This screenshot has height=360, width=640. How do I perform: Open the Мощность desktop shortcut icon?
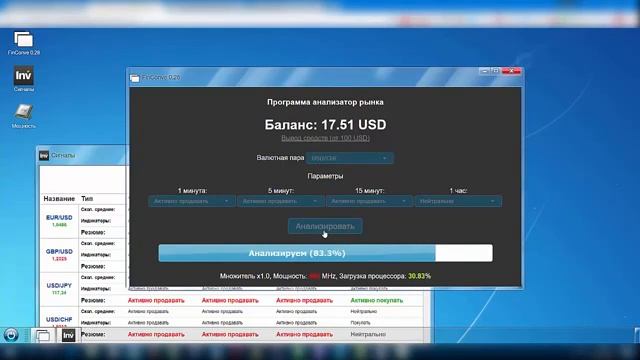[24, 116]
